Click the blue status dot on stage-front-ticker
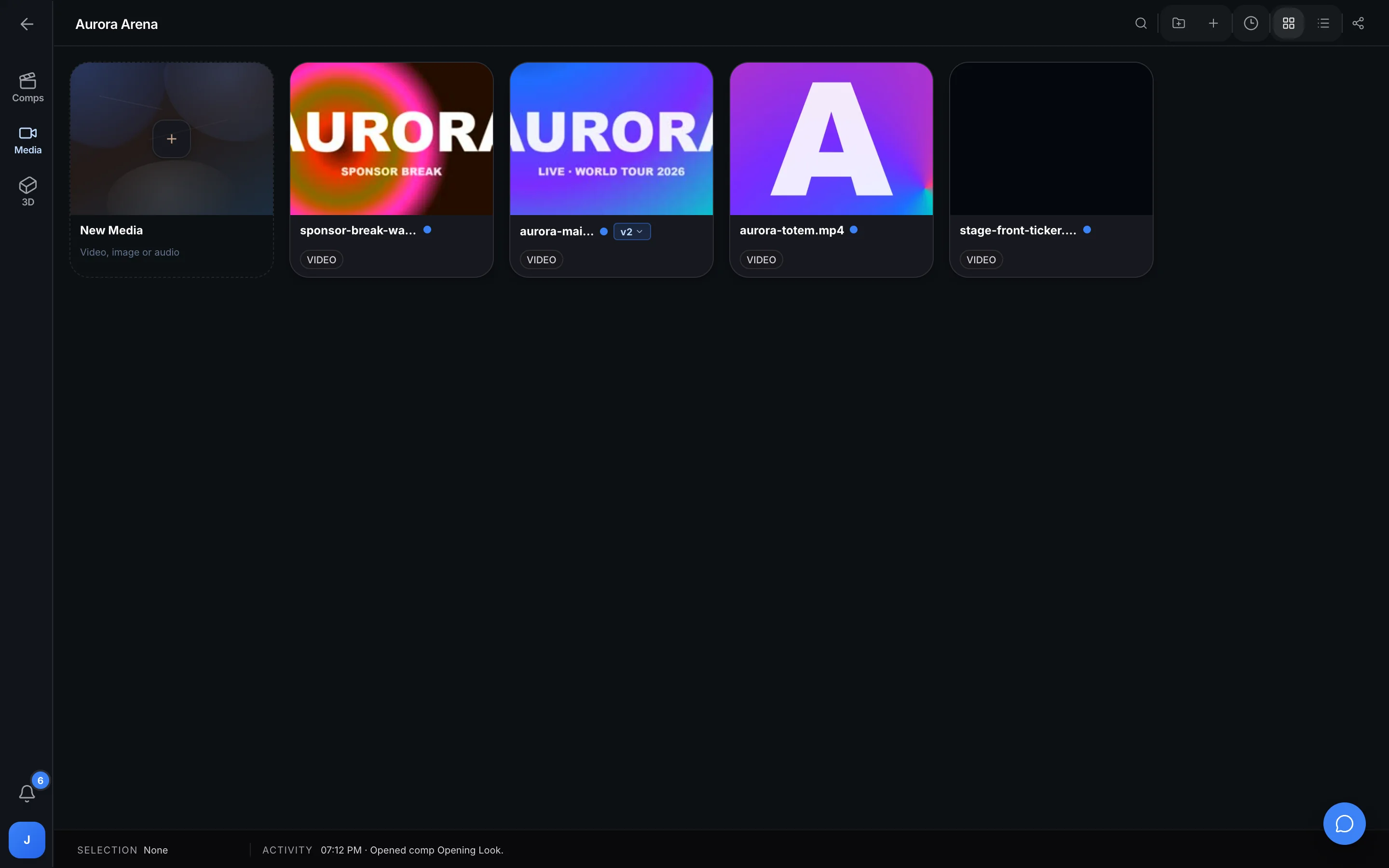Screen dimensions: 1389x868 tap(1087, 230)
